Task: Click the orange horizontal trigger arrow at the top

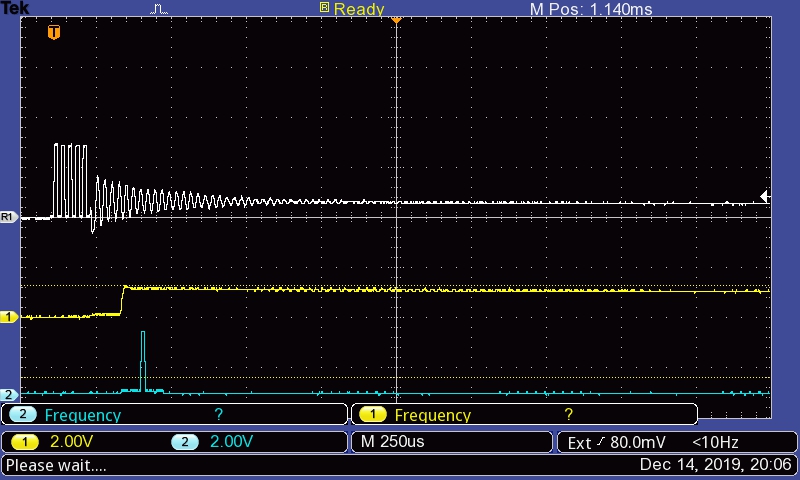Action: (x=396, y=20)
